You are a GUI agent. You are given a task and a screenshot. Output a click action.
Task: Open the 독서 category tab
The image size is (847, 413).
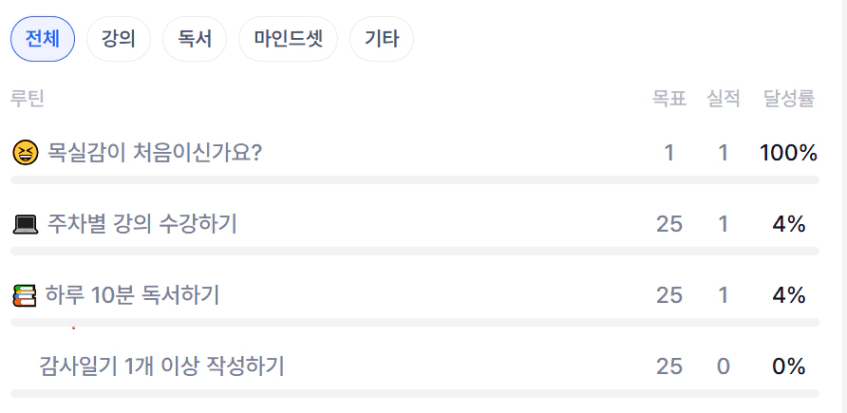pos(194,40)
